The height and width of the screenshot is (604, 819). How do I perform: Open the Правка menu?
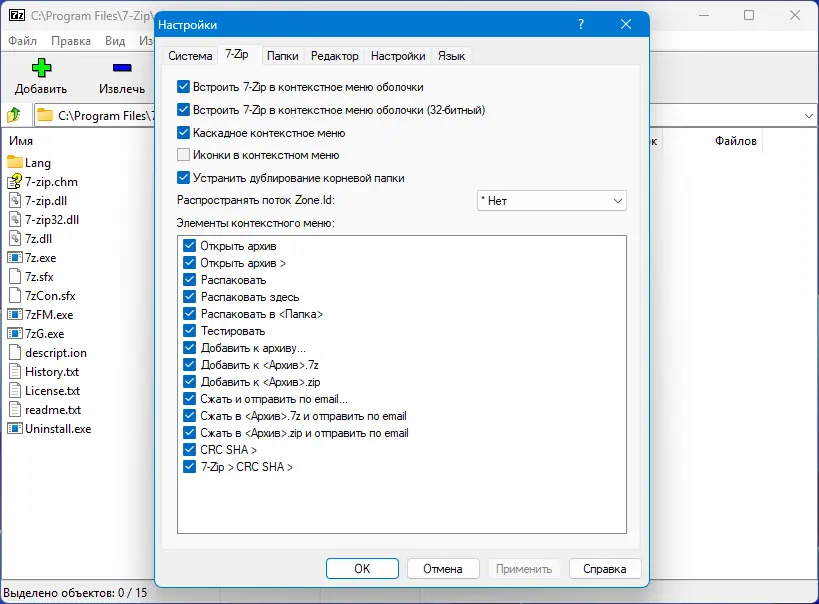click(x=71, y=41)
